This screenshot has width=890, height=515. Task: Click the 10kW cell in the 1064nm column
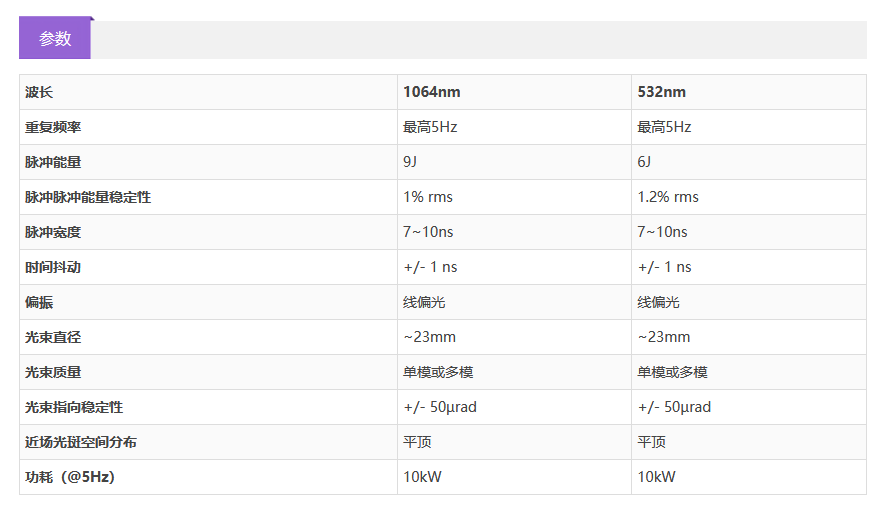click(x=422, y=477)
